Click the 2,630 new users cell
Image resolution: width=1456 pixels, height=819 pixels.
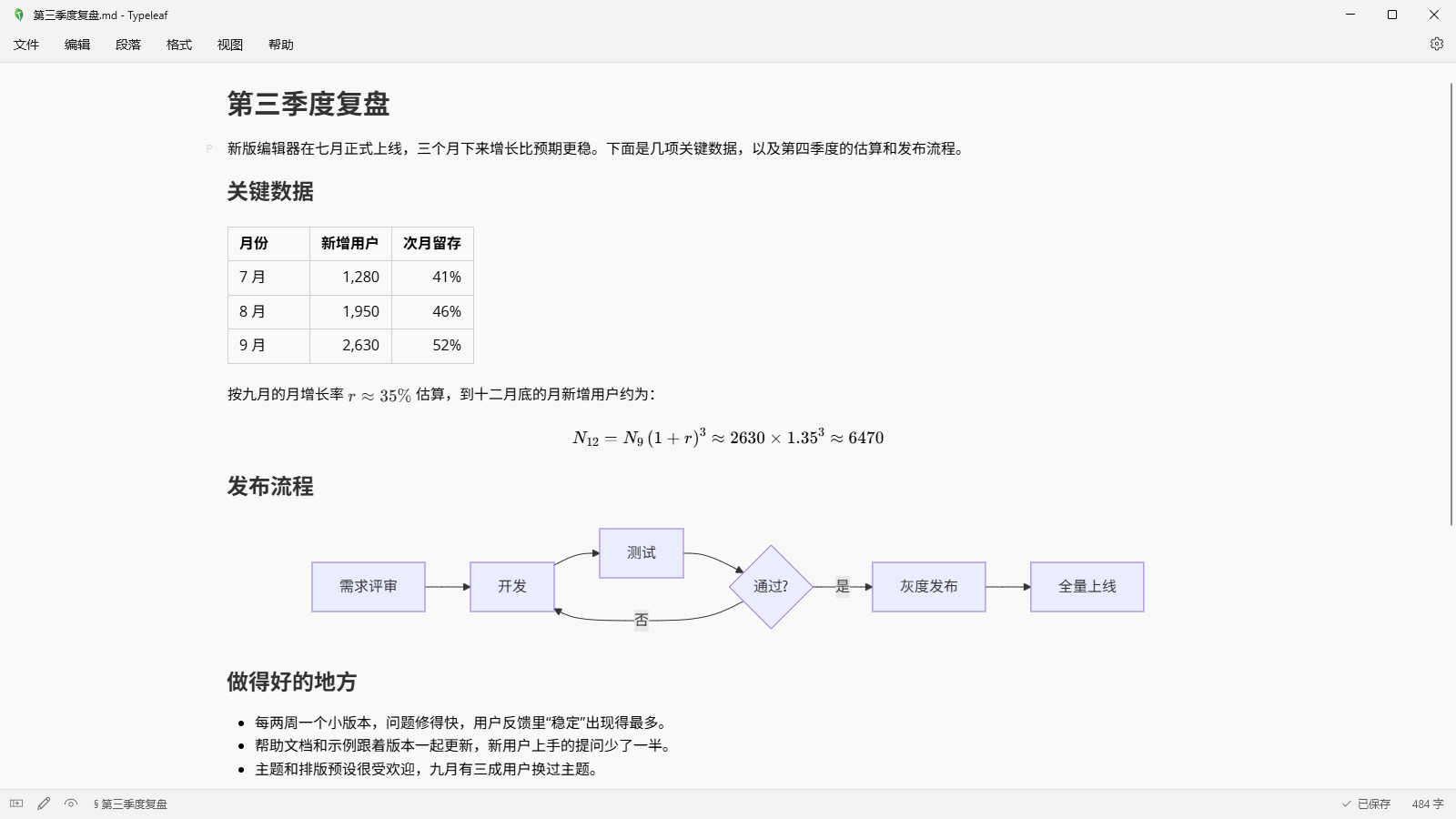pyautogui.click(x=350, y=345)
